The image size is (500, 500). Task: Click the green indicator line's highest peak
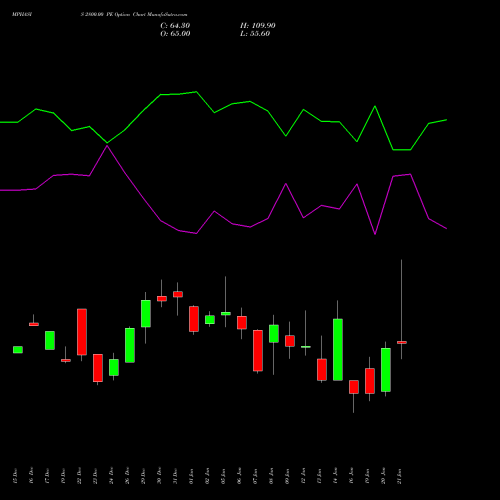click(196, 92)
